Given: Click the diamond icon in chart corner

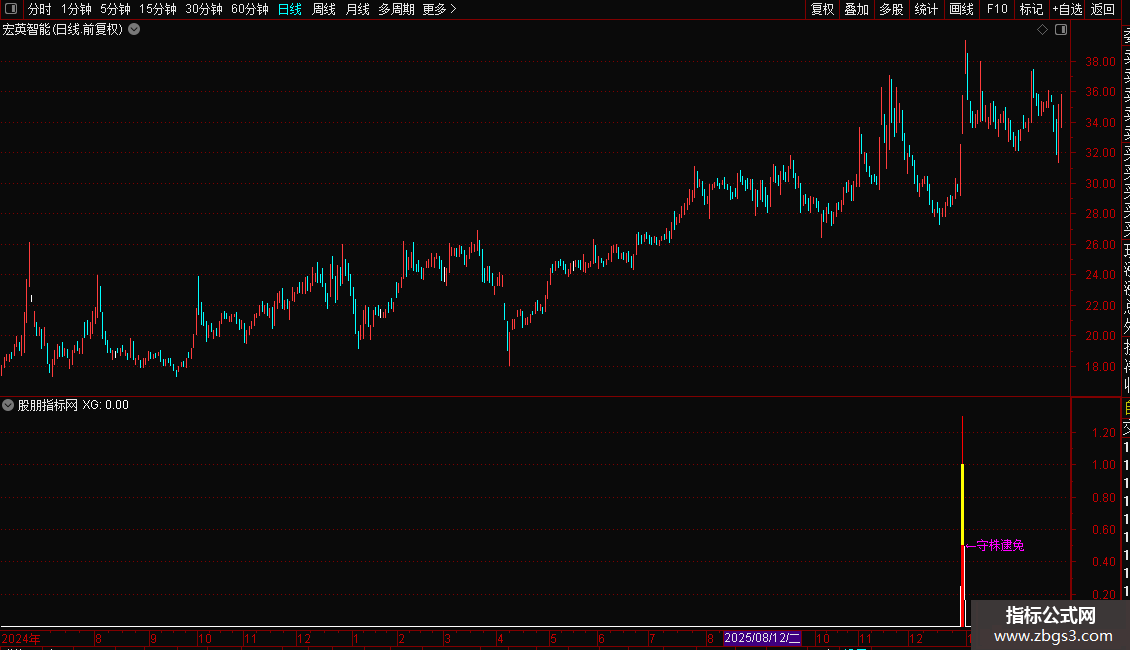Looking at the screenshot, I should [1042, 30].
